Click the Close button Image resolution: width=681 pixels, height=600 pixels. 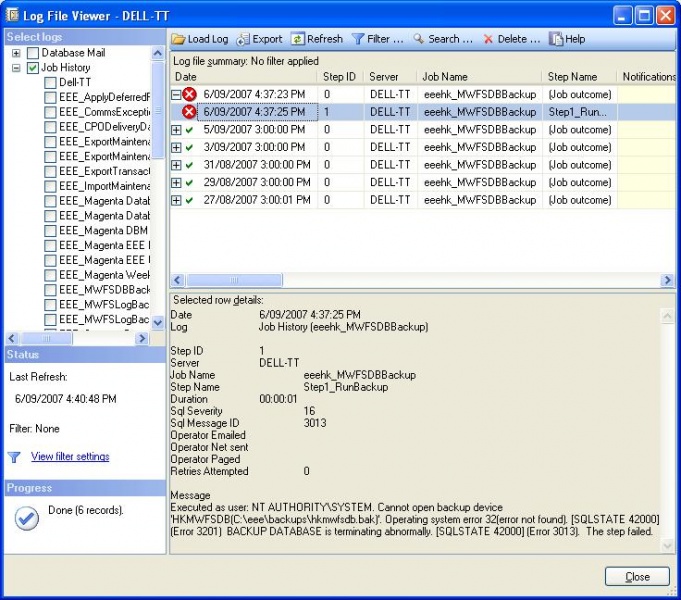coord(637,577)
